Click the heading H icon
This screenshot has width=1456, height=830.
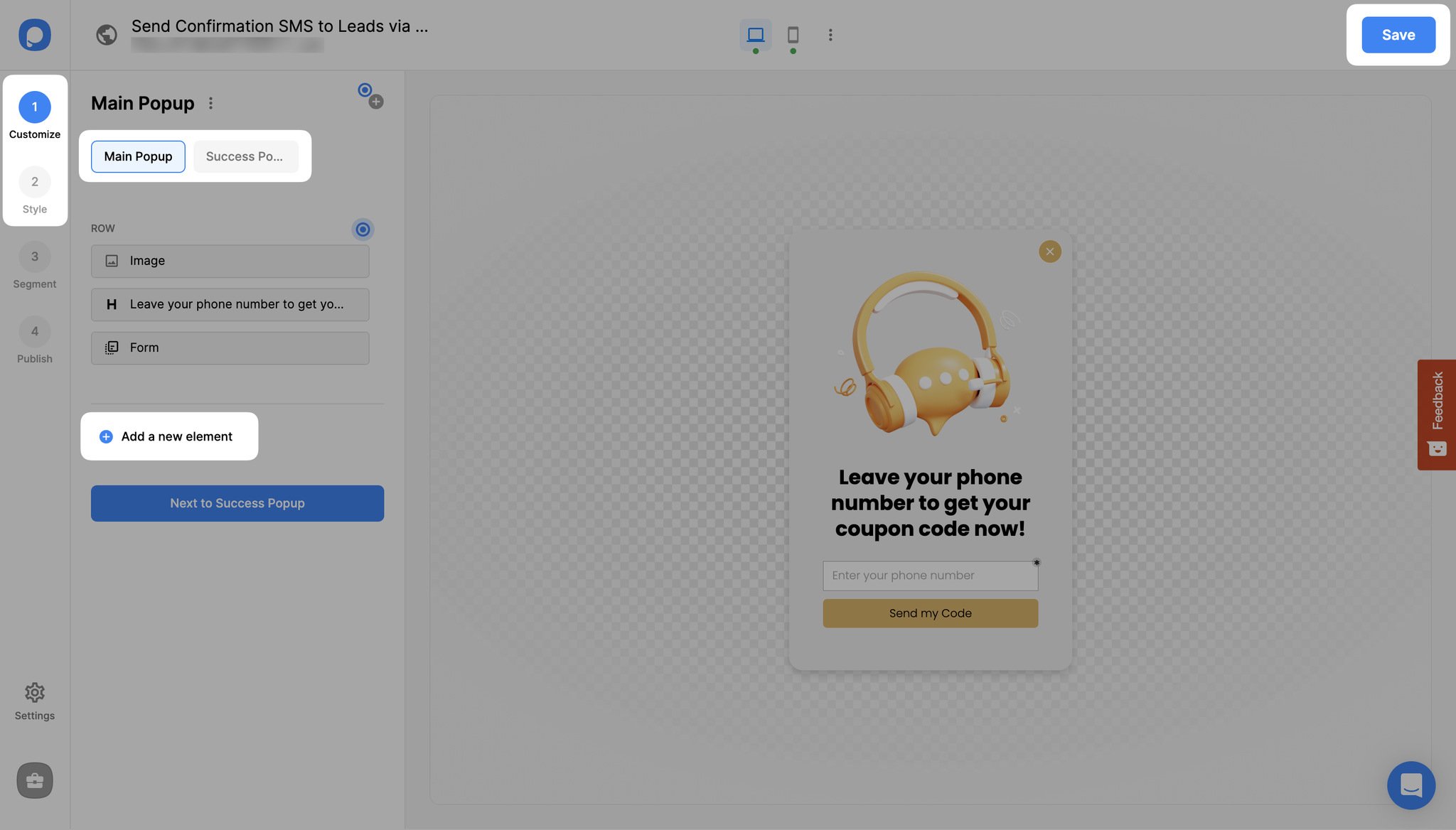112,304
